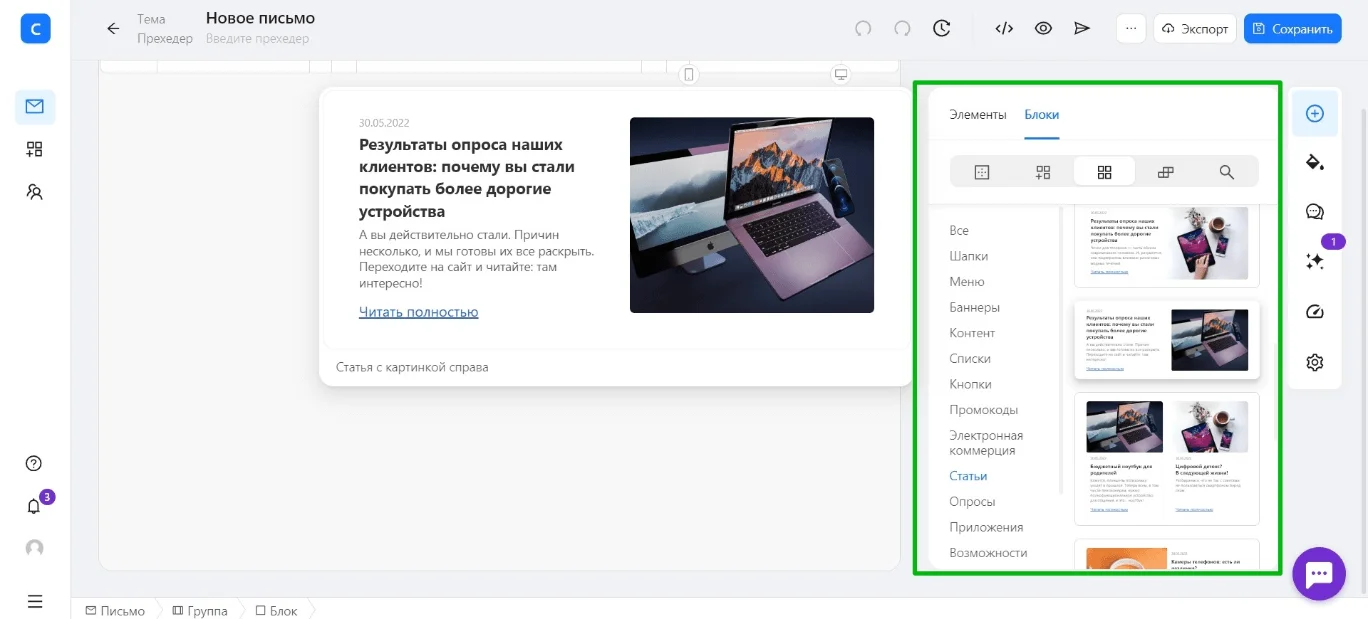The image size is (1368, 619).
Task: Open the AI sparkle assistant icon
Action: [1315, 261]
